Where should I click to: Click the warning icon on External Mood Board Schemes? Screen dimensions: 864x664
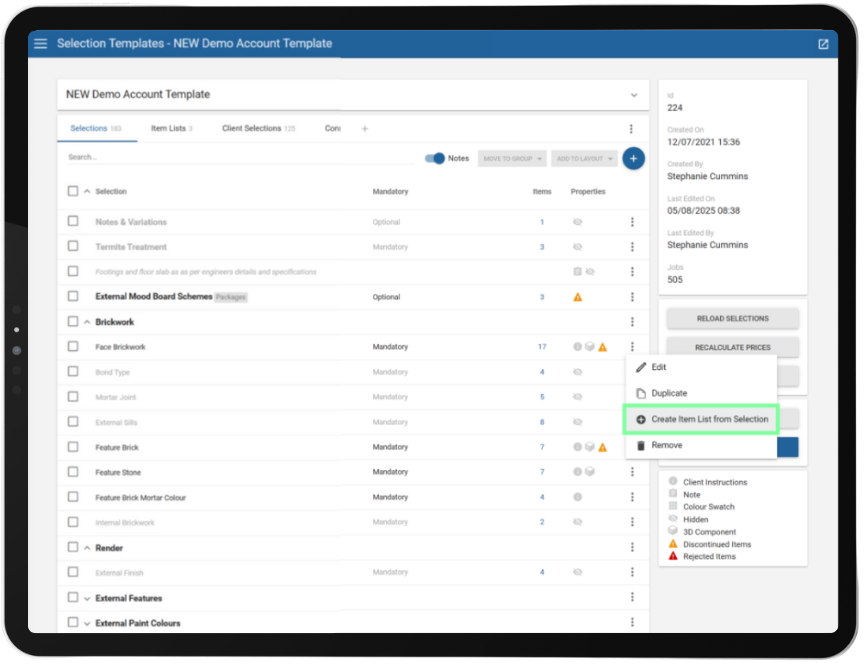pos(577,297)
